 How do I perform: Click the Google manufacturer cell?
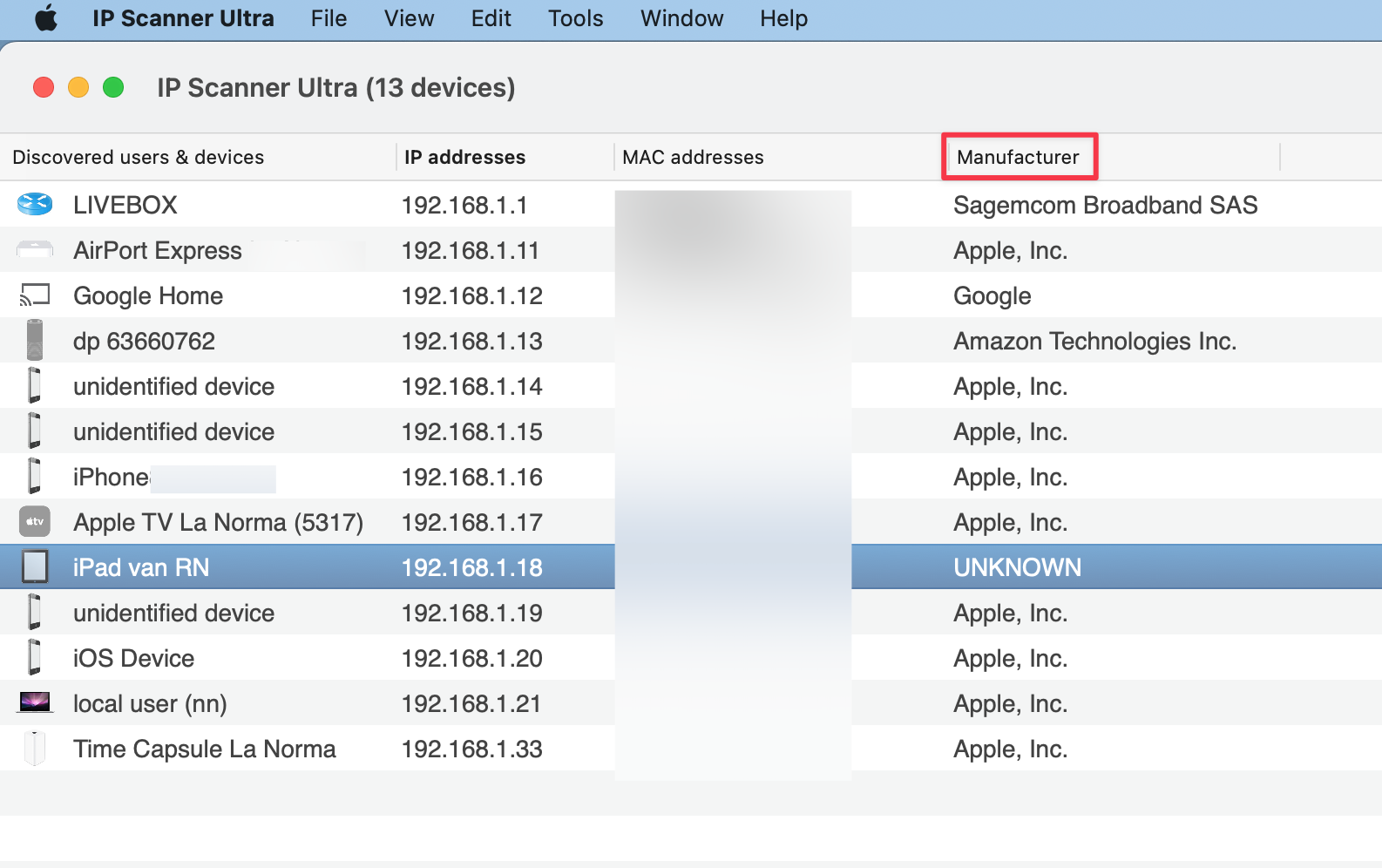pos(992,295)
